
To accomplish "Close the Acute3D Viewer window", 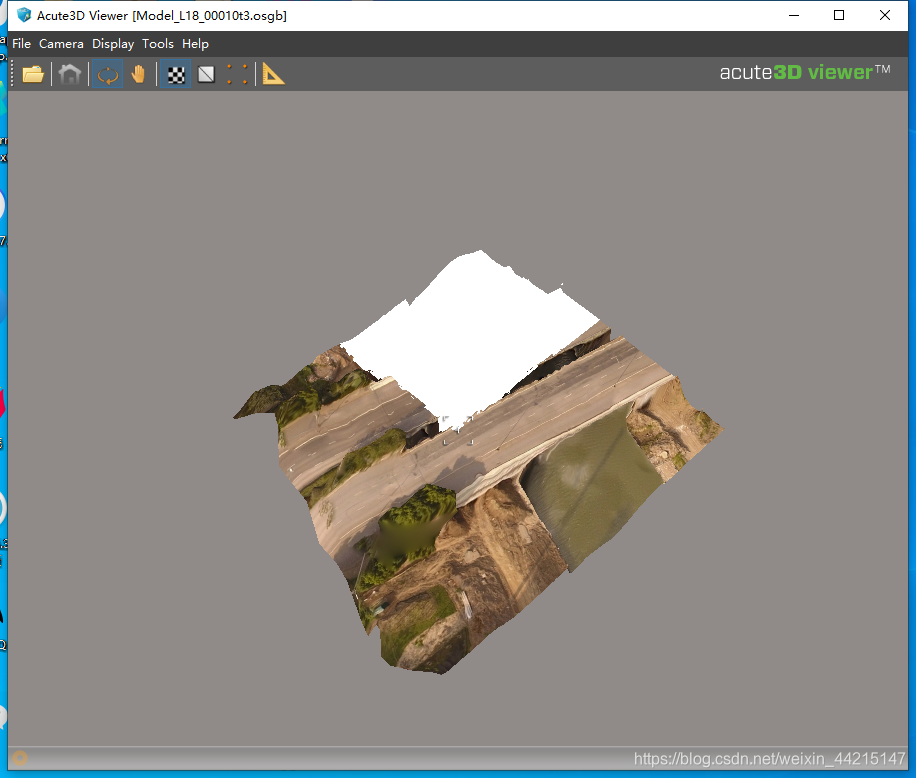I will click(885, 15).
